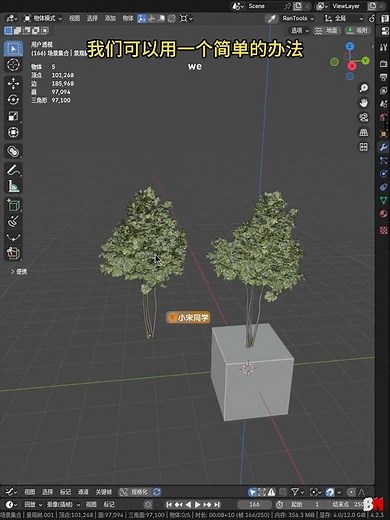
Task: Open the Render properties tab
Action: tap(383, 63)
